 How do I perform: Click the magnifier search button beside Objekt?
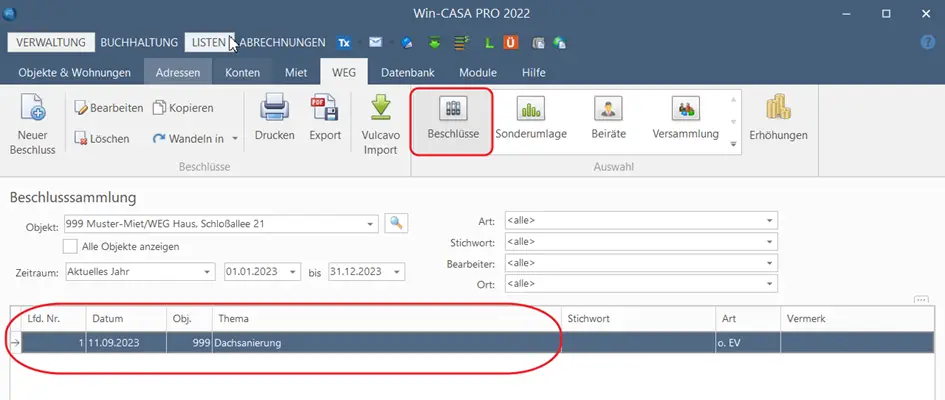(396, 223)
